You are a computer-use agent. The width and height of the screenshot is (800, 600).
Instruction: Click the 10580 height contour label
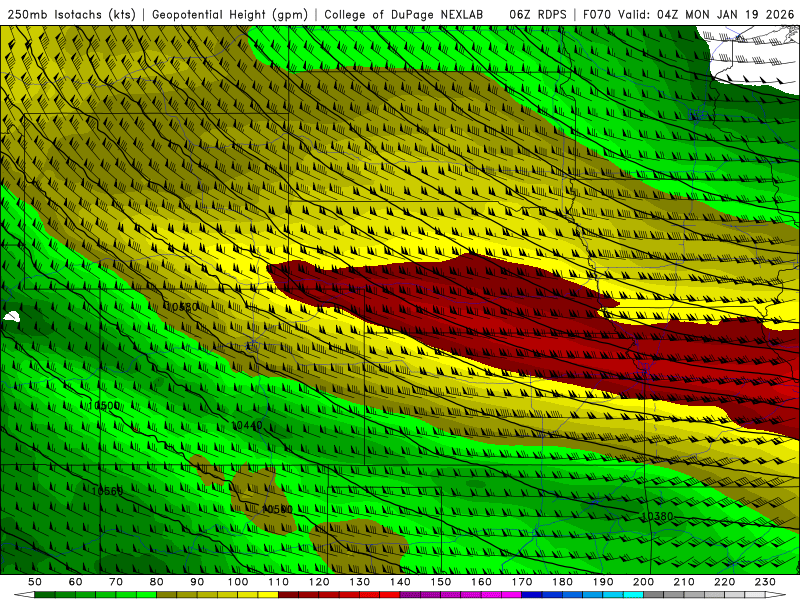click(181, 307)
